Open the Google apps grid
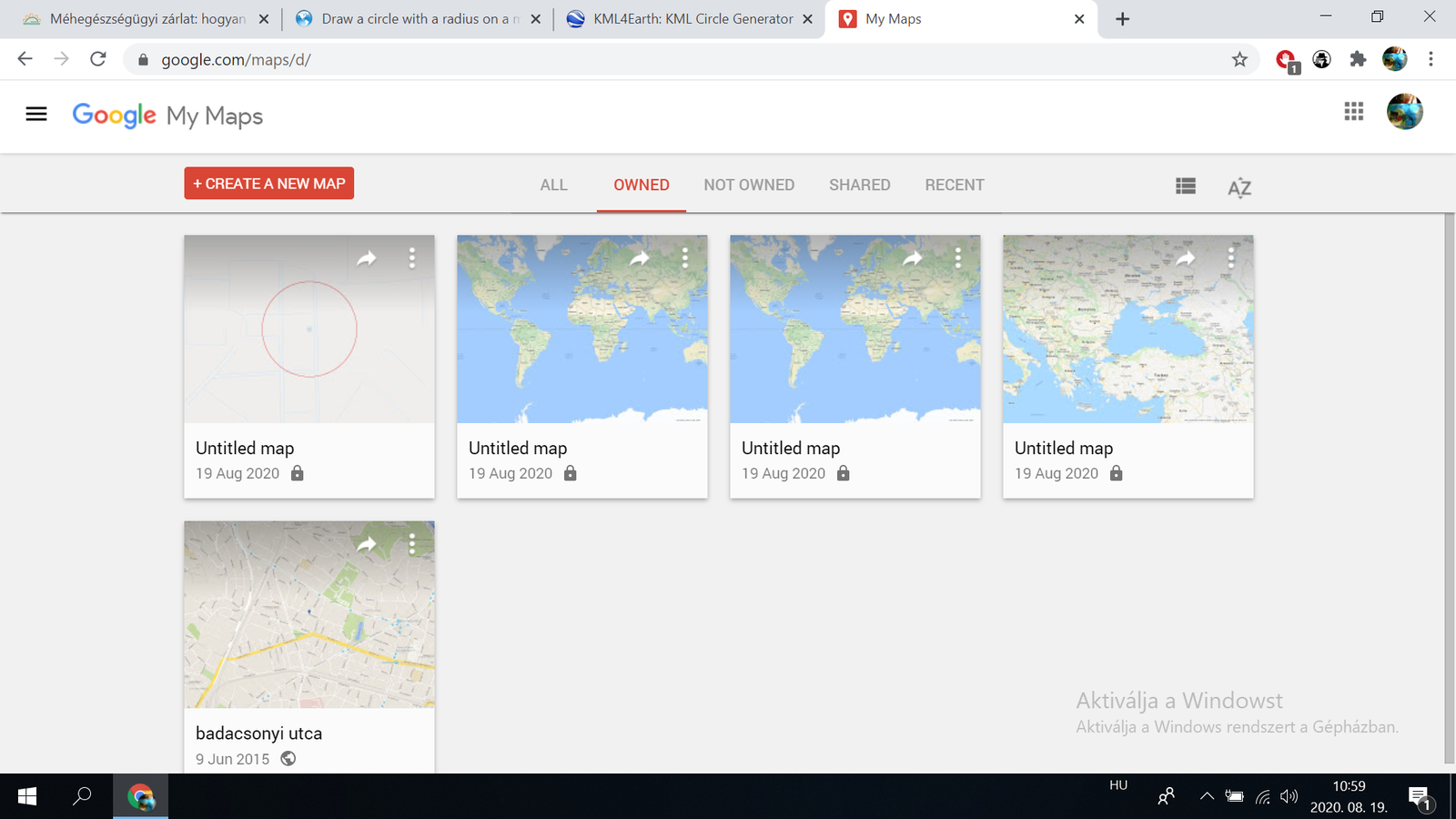 click(x=1354, y=111)
